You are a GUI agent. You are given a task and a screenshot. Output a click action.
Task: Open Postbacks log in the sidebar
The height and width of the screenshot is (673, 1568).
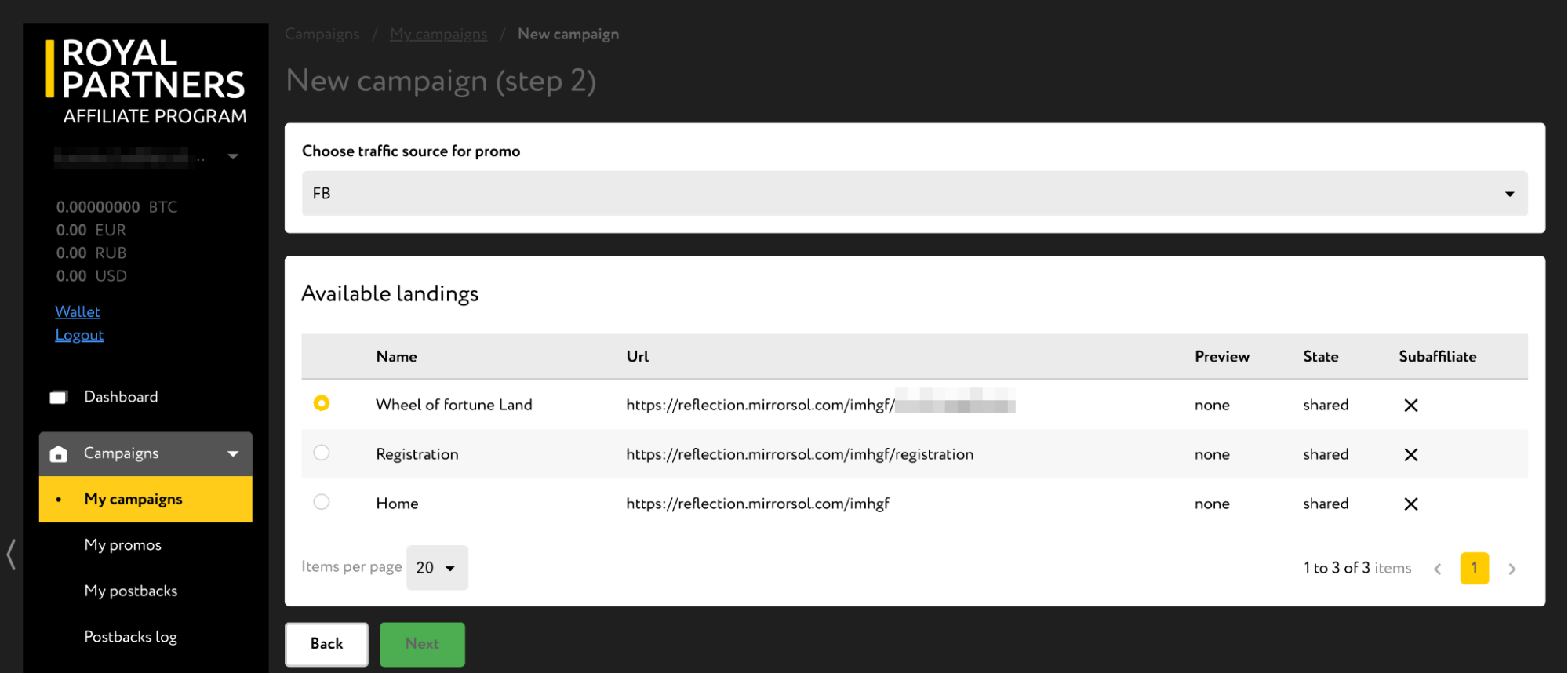(131, 637)
